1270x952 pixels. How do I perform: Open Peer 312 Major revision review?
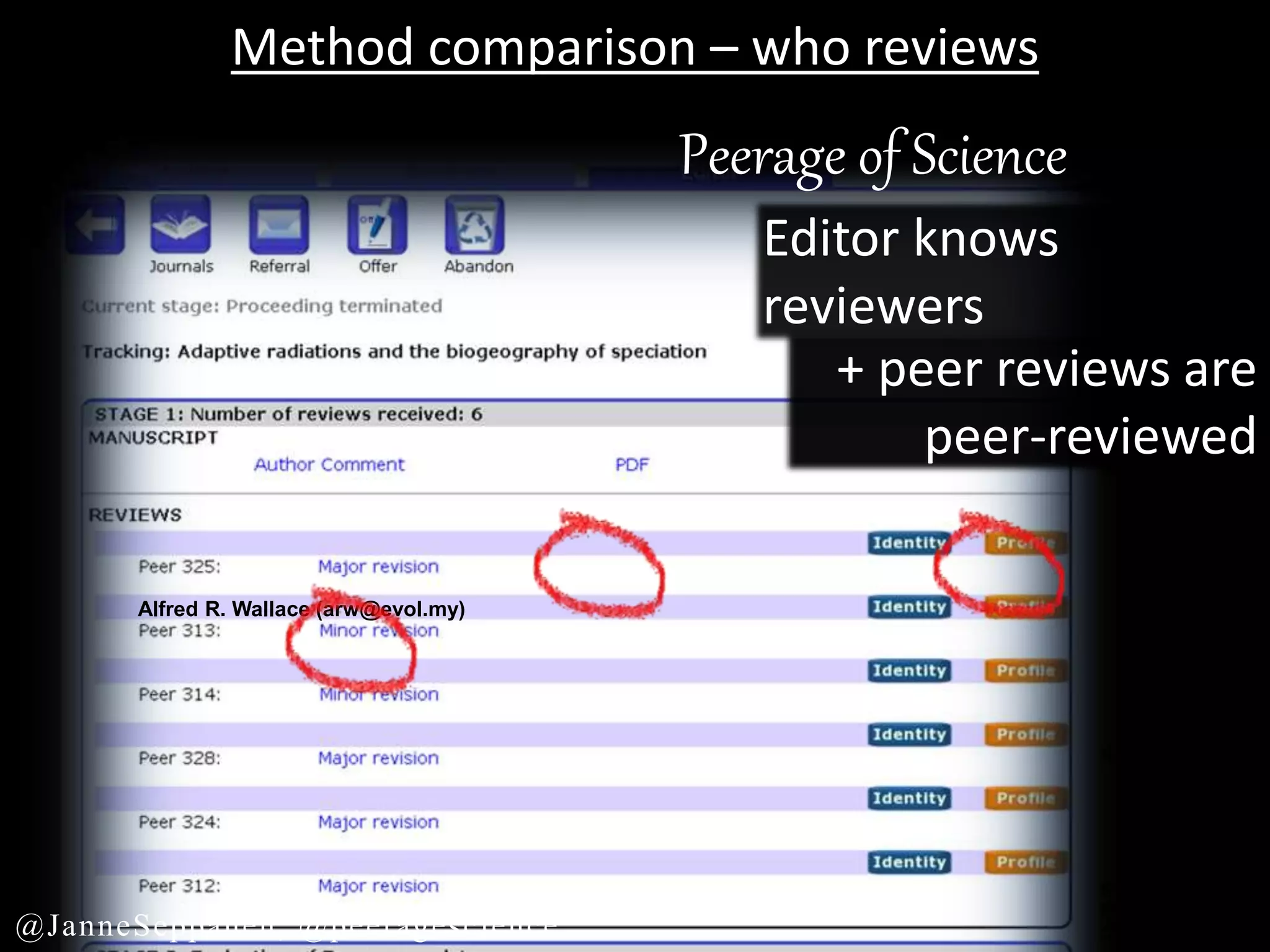[378, 886]
